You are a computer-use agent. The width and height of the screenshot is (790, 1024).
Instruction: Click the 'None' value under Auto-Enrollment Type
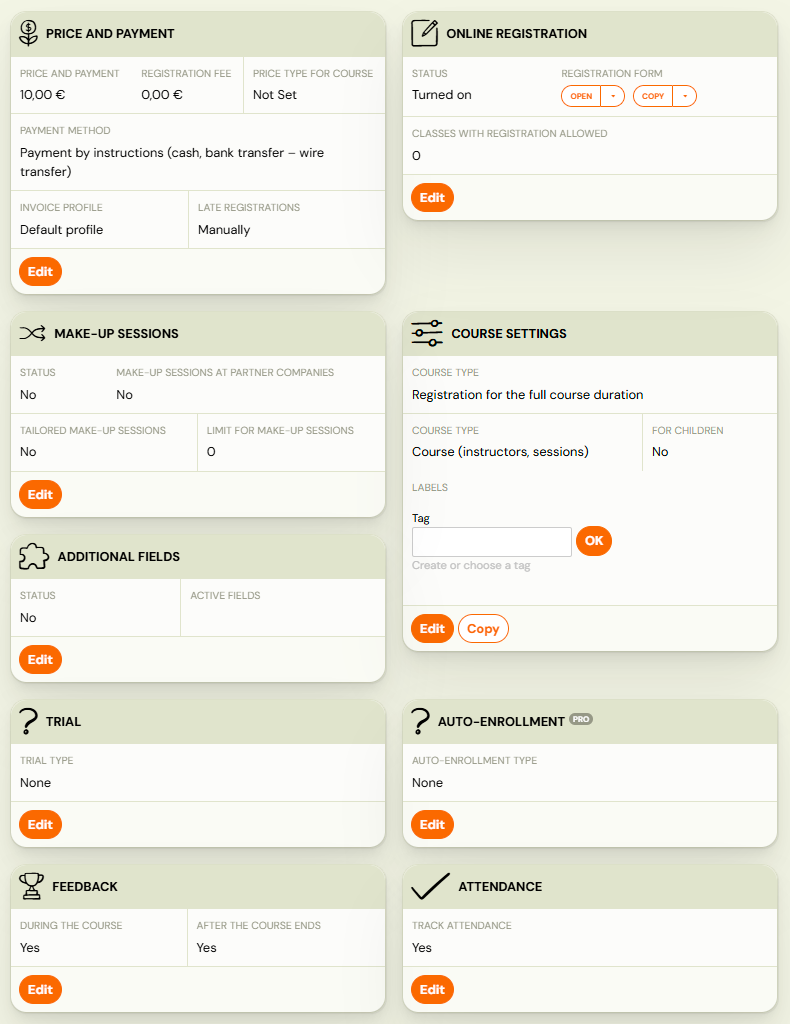click(x=427, y=783)
